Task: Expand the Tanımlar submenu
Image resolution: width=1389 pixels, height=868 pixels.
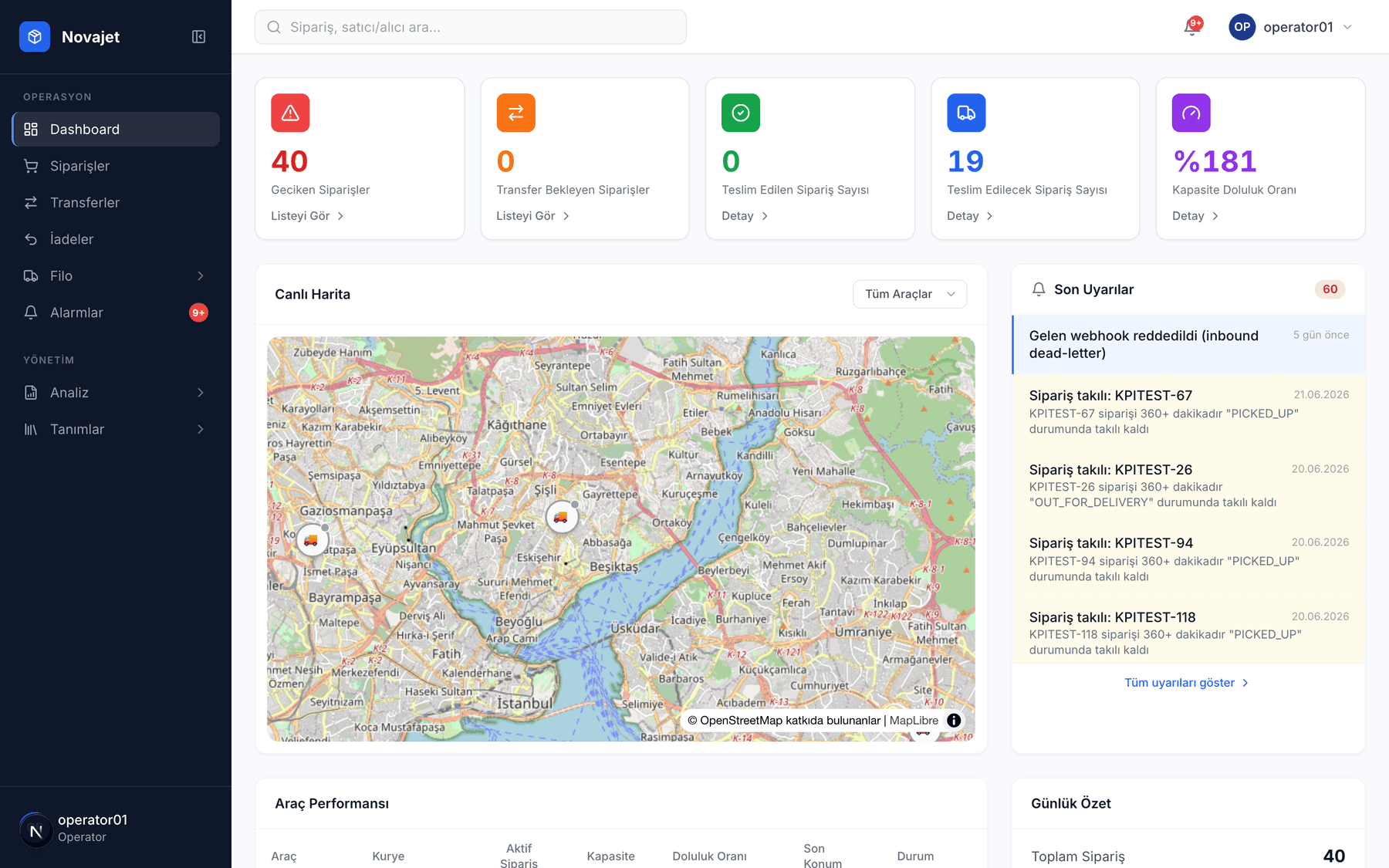Action: pos(201,429)
